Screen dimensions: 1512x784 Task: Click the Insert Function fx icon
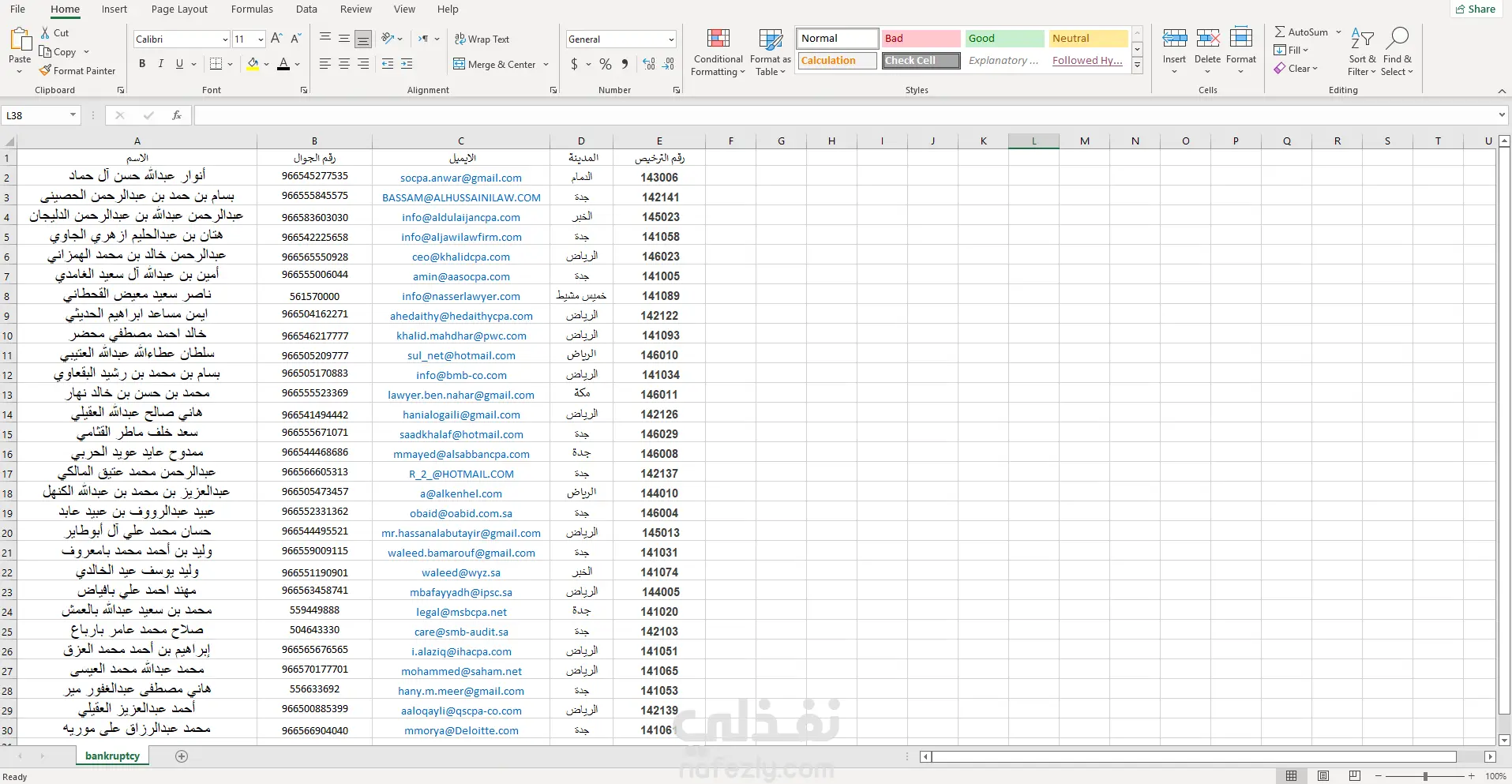(176, 115)
